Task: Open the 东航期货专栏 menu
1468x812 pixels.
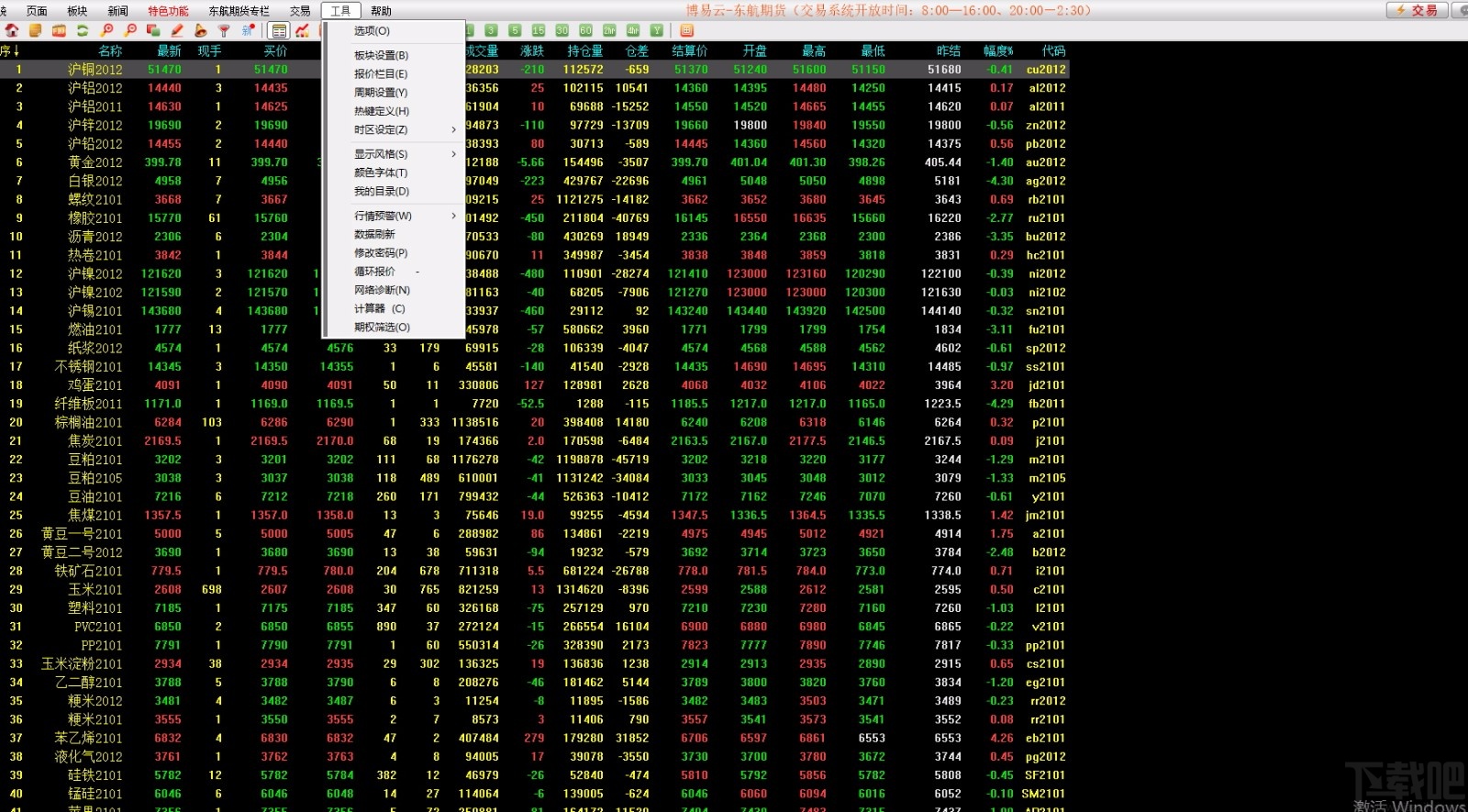Action: click(x=239, y=11)
